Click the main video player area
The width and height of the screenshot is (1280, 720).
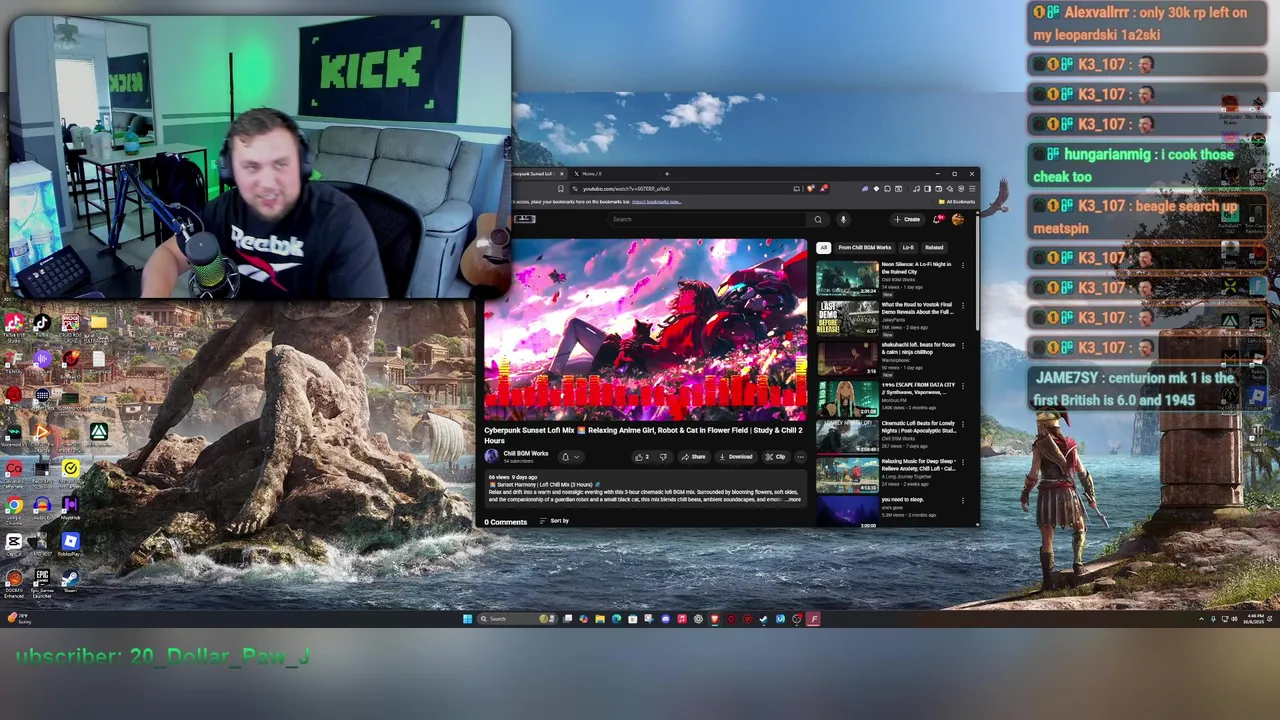click(646, 330)
